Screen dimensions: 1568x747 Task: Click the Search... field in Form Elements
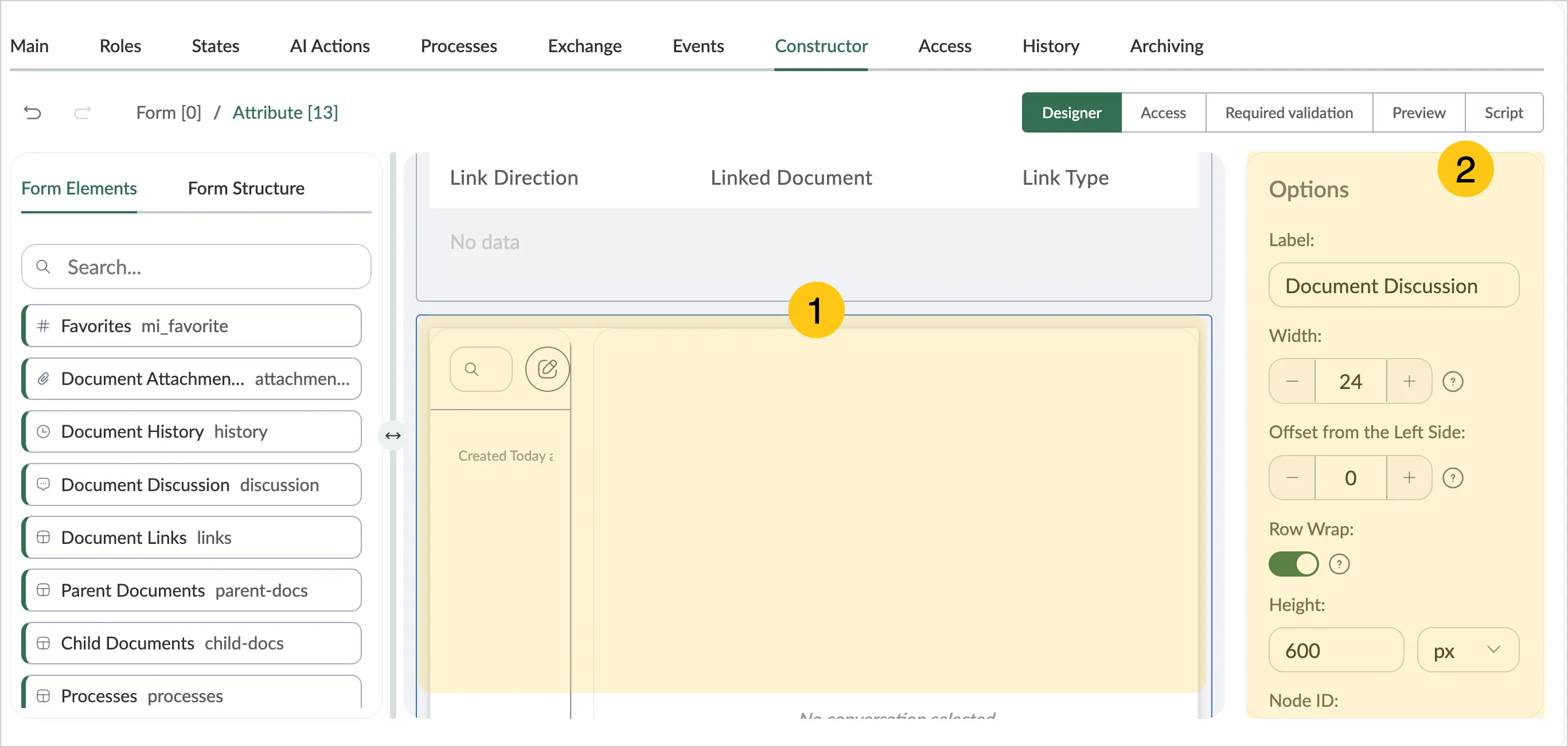click(x=196, y=267)
